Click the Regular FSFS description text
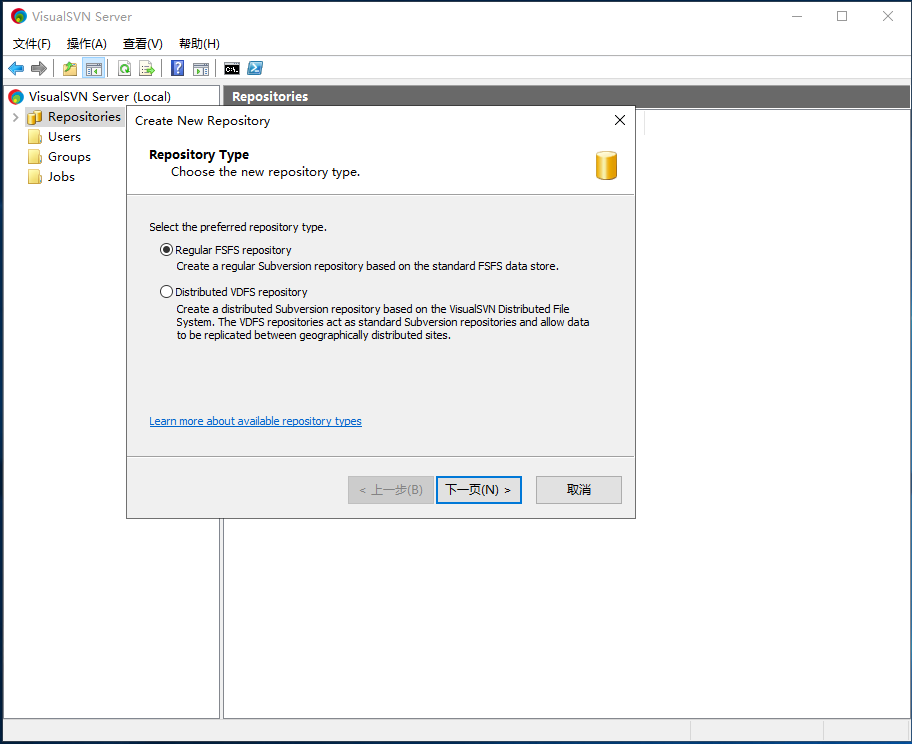912x744 pixels. (x=368, y=266)
